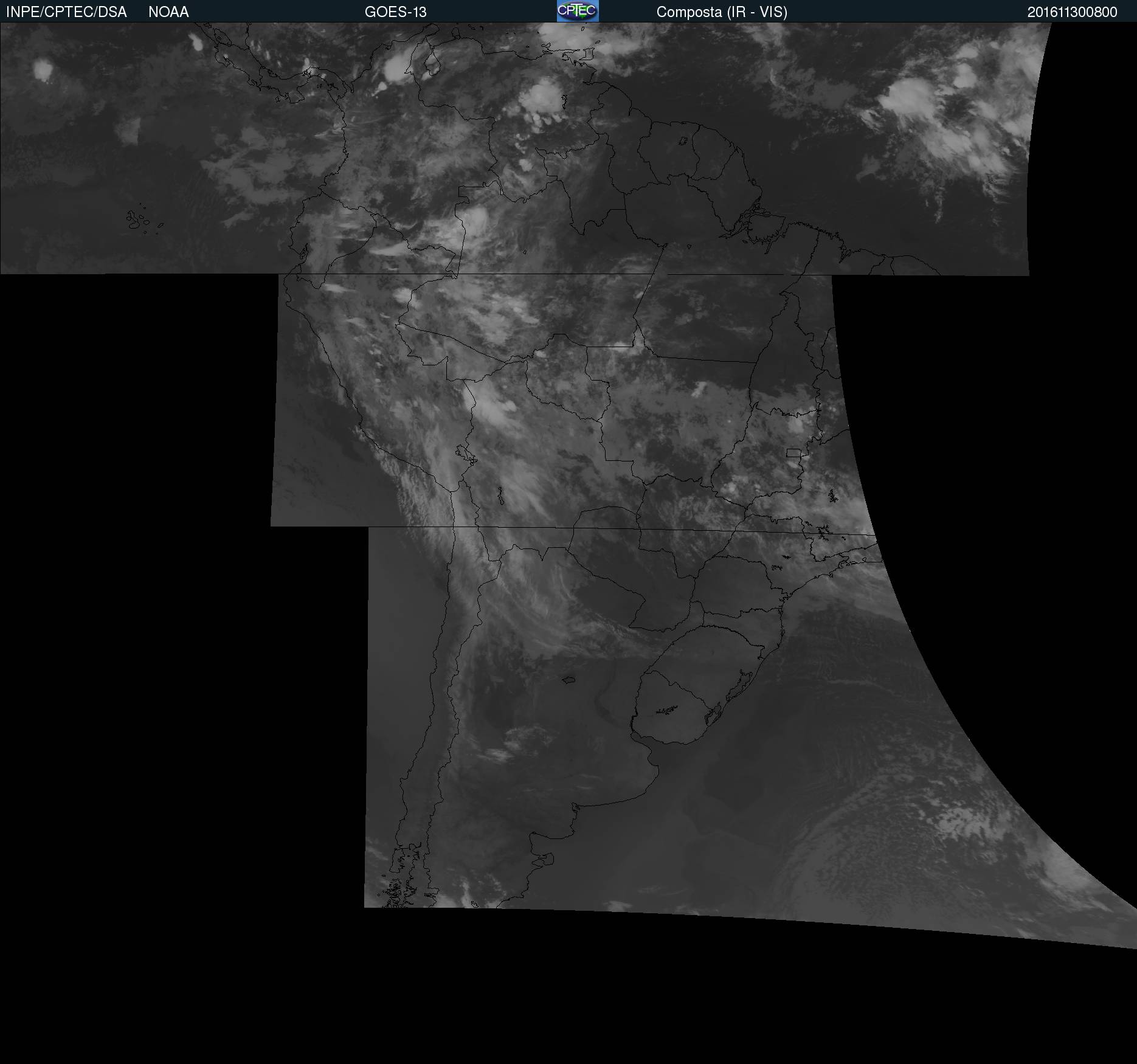Click Lake Titicaca on the Peru-Bolivia border
The image size is (1137, 1064).
(465, 454)
